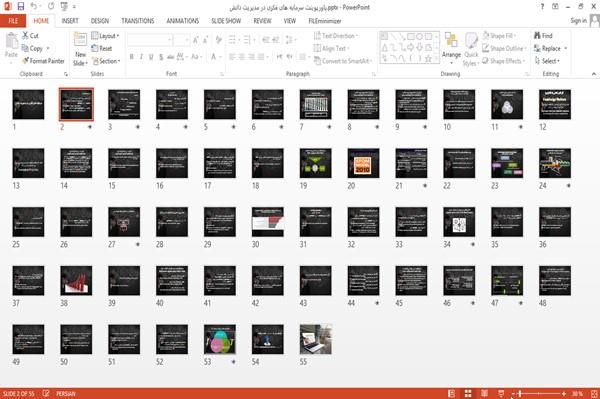Click Increase Font Size icon

(x=196, y=40)
